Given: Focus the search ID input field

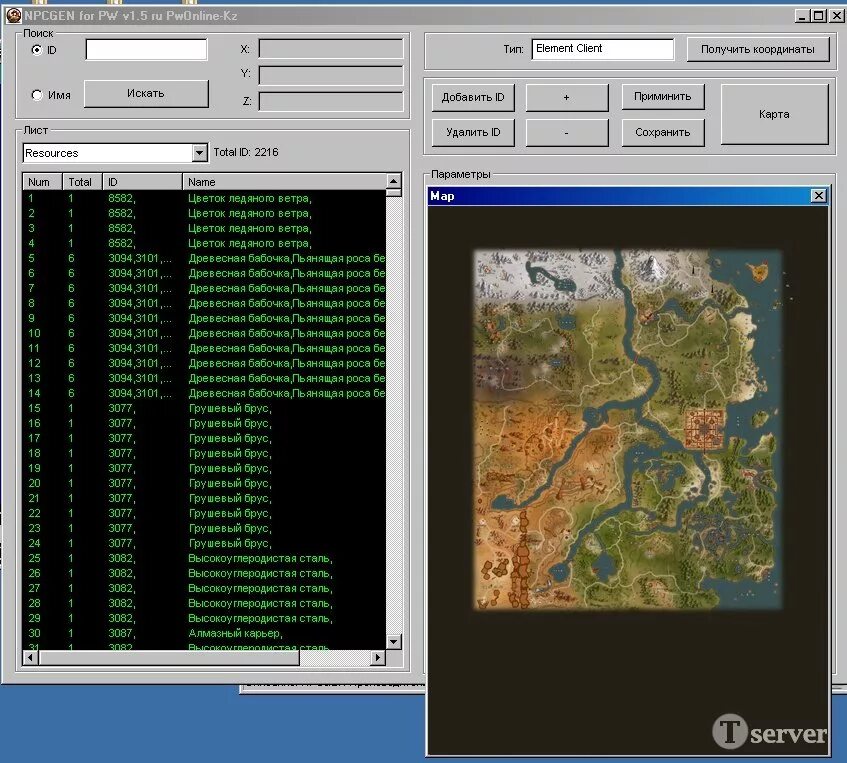Looking at the screenshot, I should click(x=146, y=49).
